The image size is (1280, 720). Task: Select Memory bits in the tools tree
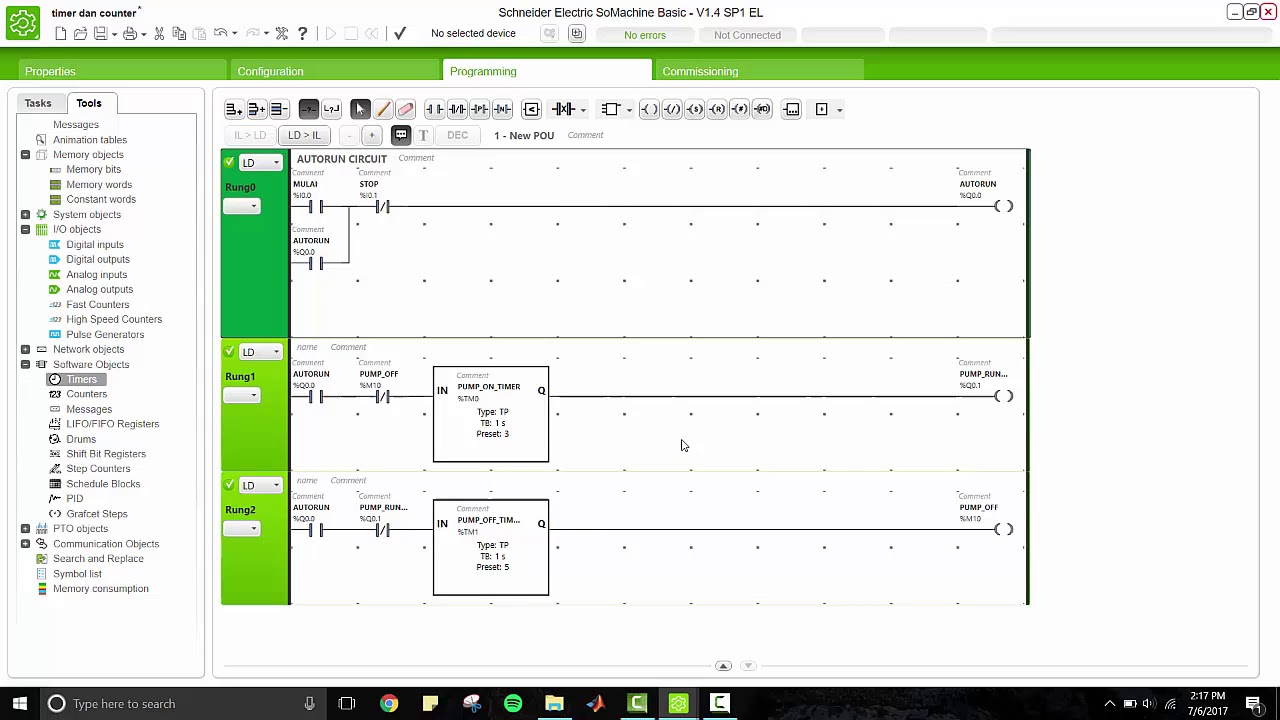(x=93, y=169)
